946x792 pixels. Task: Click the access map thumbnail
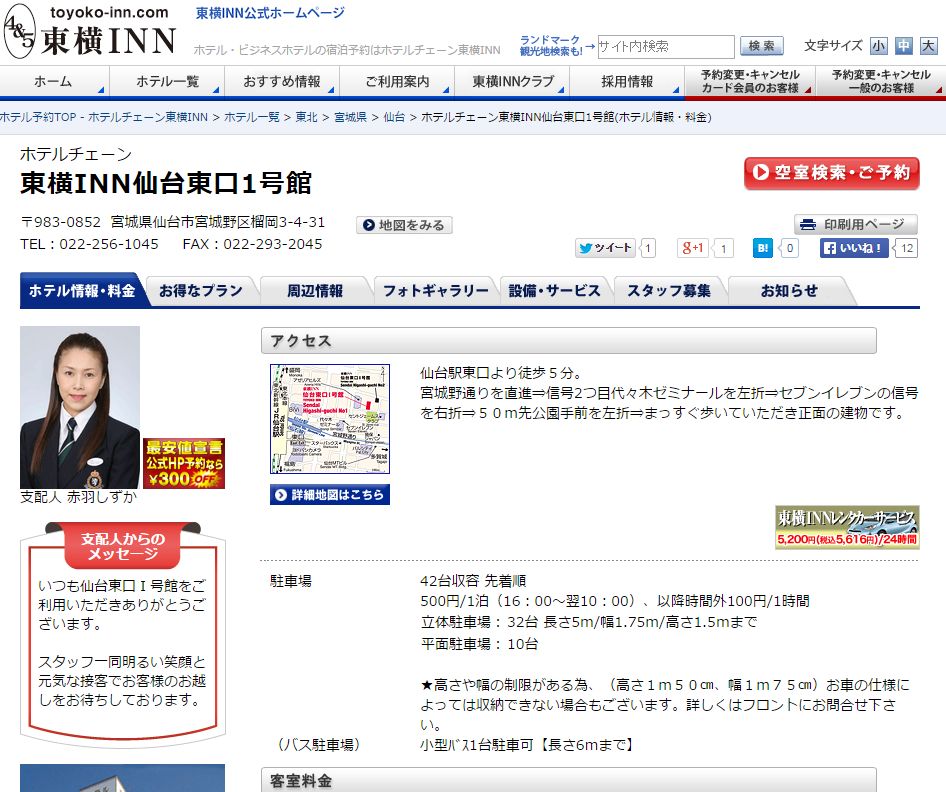(329, 419)
